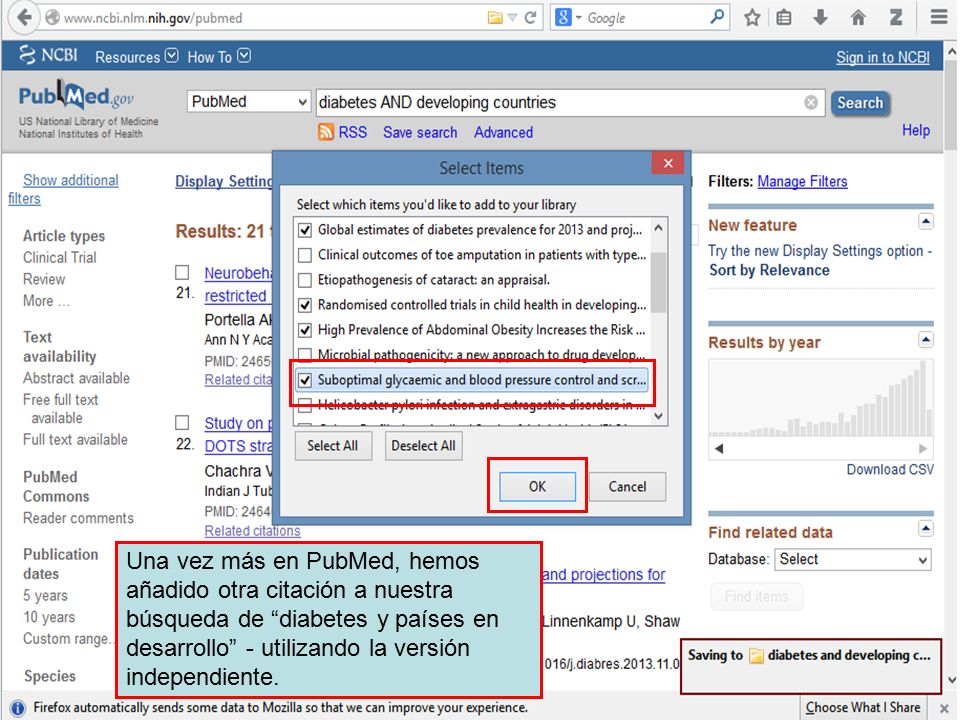The height and width of the screenshot is (720, 960).
Task: Check Etiopathogenesis of cataract item
Action: coord(304,280)
